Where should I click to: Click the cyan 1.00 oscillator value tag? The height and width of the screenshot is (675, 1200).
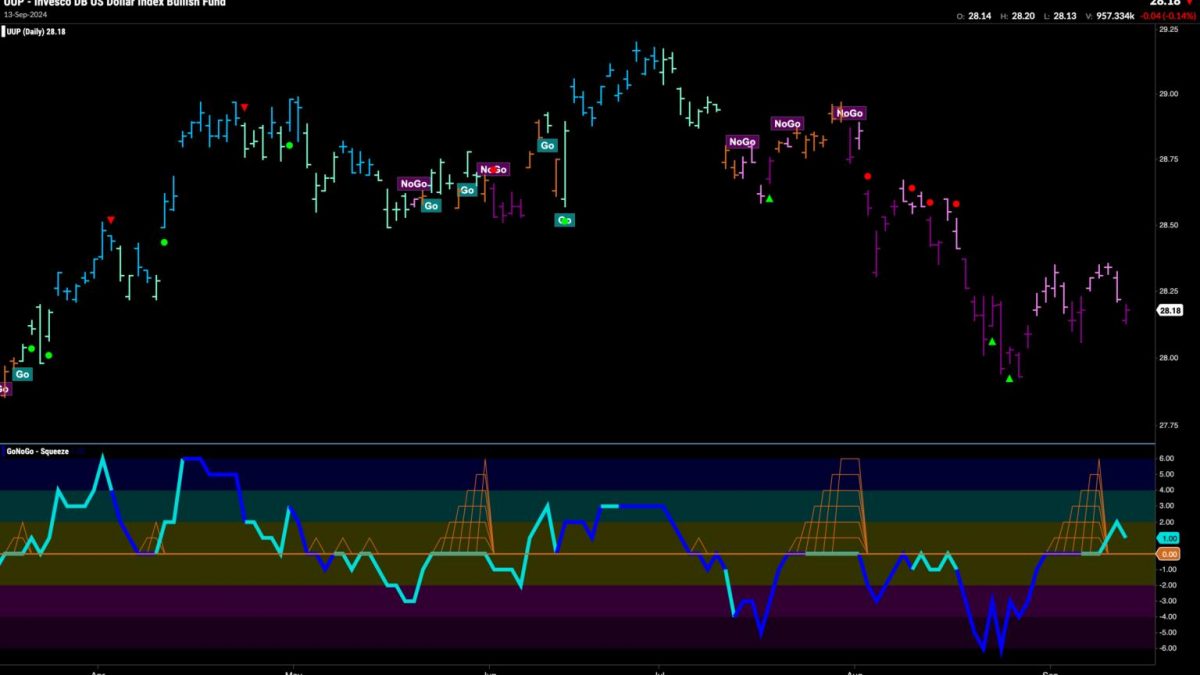(x=1169, y=538)
